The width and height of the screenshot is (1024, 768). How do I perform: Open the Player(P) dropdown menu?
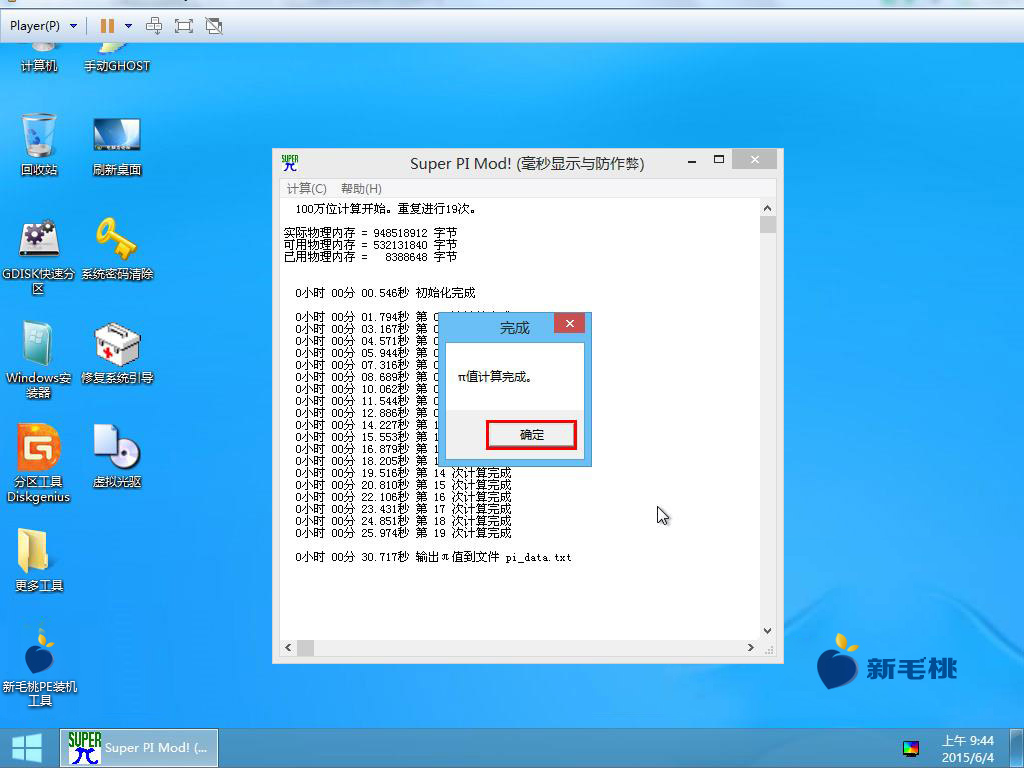pyautogui.click(x=44, y=26)
